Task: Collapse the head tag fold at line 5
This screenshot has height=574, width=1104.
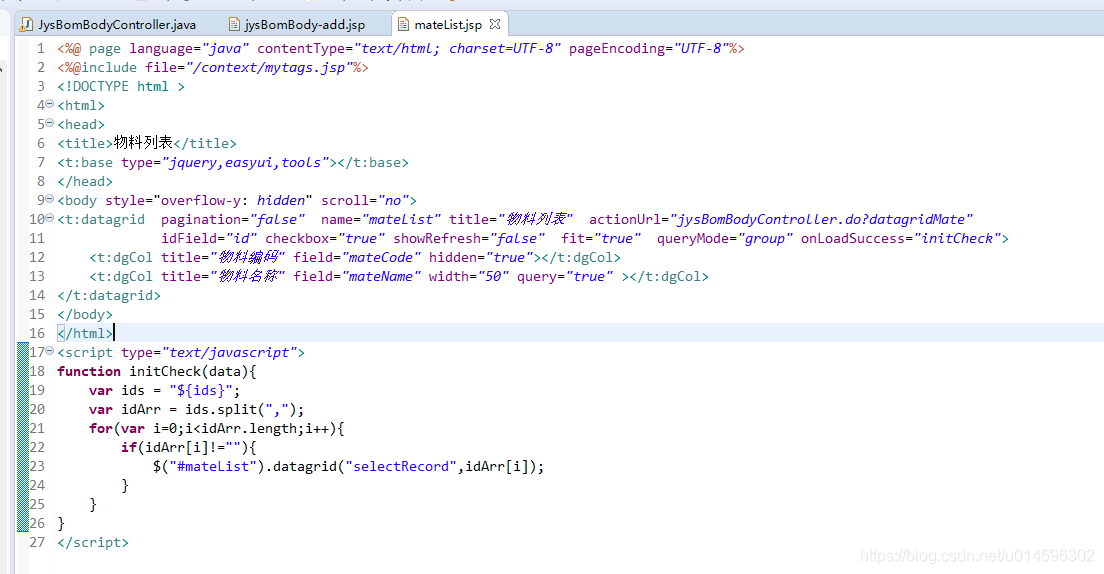Action: (49, 123)
